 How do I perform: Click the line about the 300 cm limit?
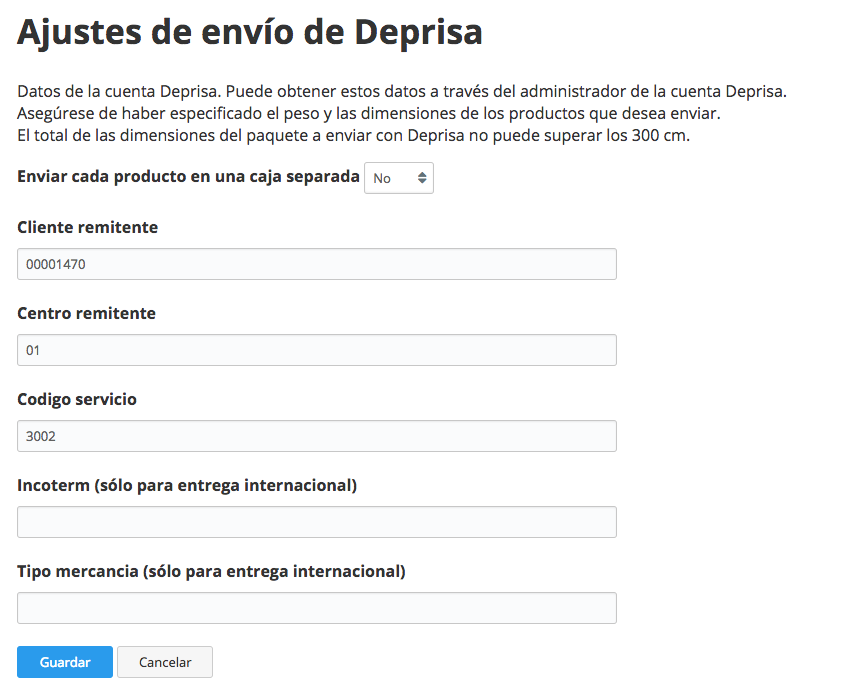[x=354, y=135]
